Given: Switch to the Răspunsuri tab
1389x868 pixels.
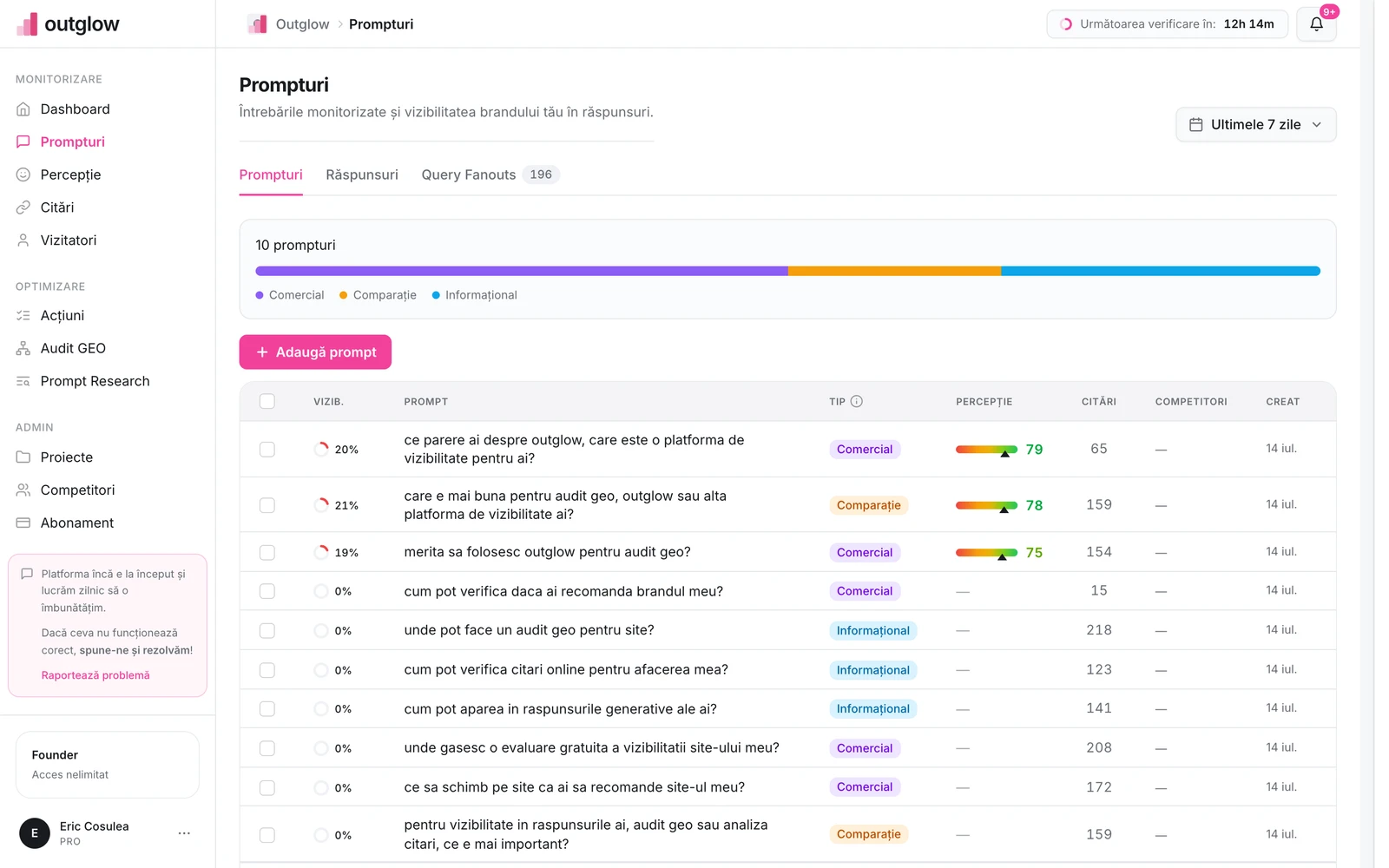Looking at the screenshot, I should [362, 175].
